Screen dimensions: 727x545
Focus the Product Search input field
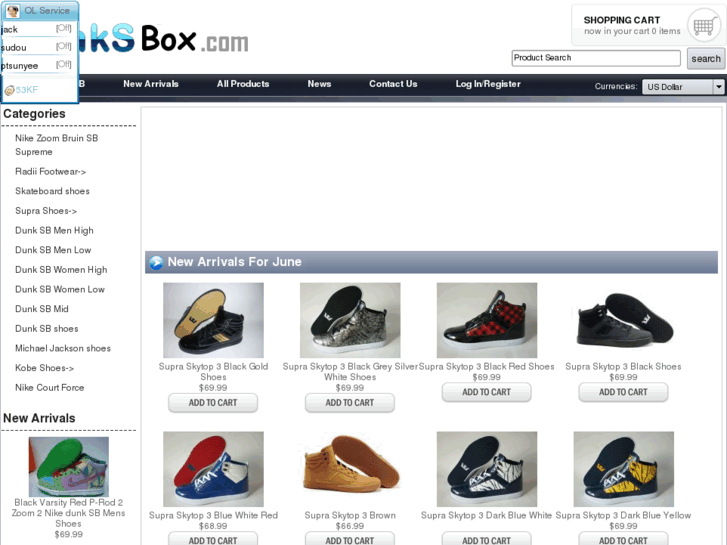tap(596, 58)
